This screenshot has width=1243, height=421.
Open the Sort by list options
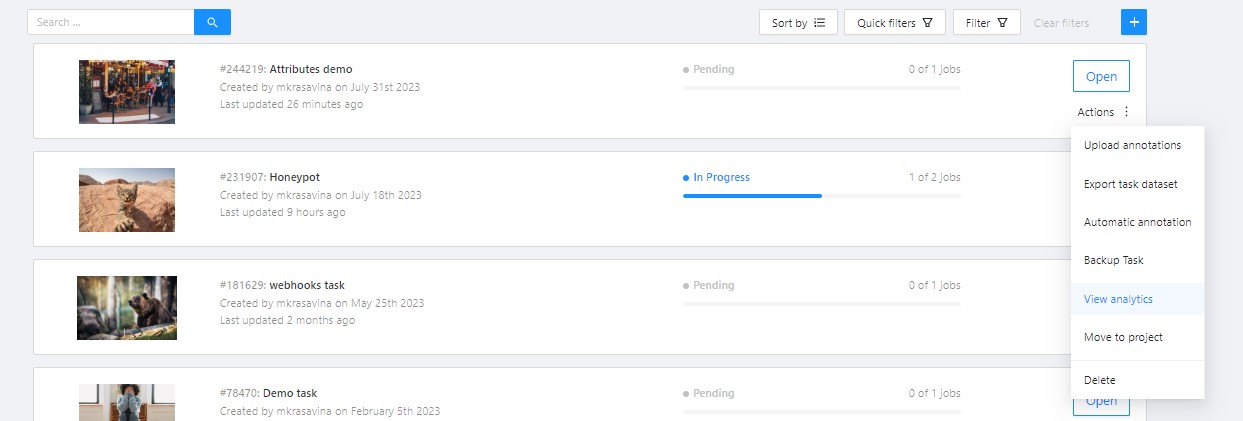(798, 23)
